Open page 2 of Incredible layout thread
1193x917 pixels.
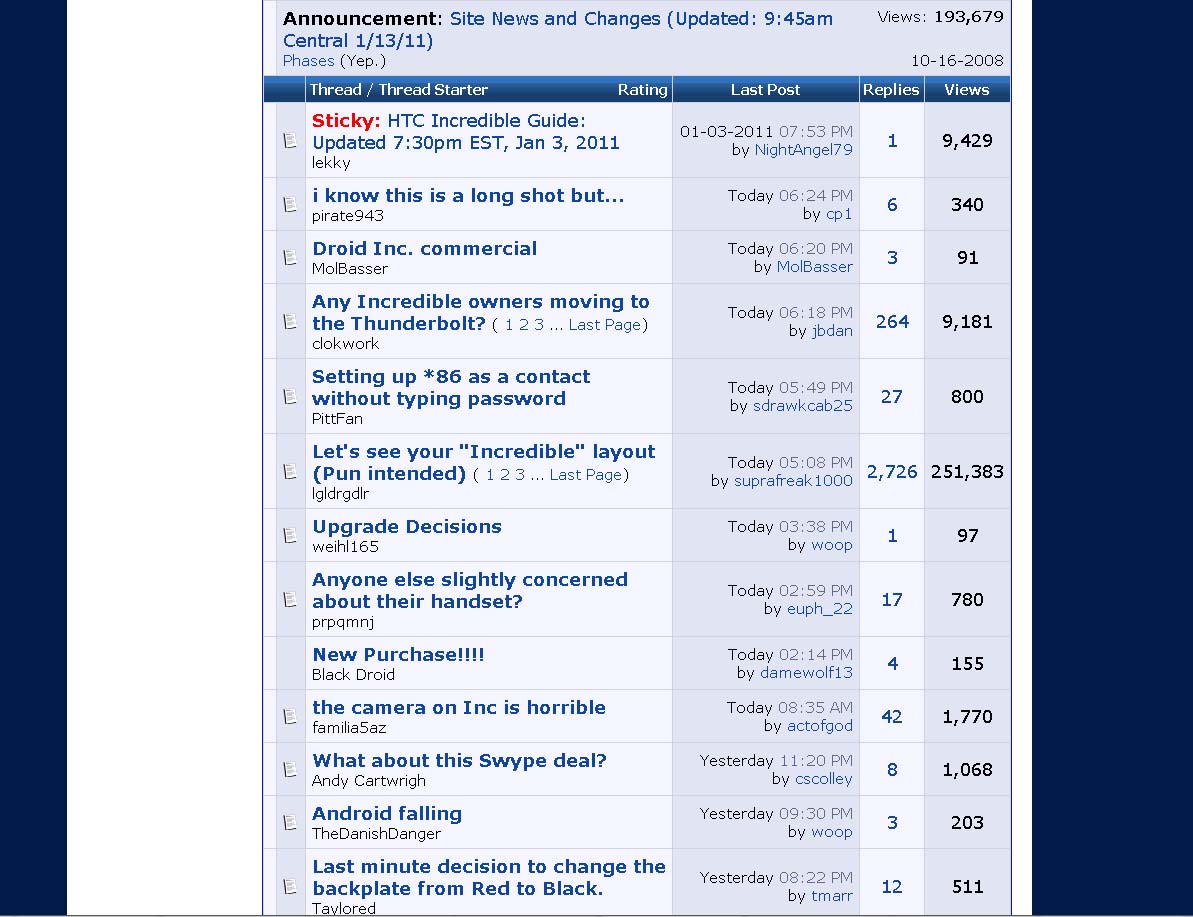505,475
